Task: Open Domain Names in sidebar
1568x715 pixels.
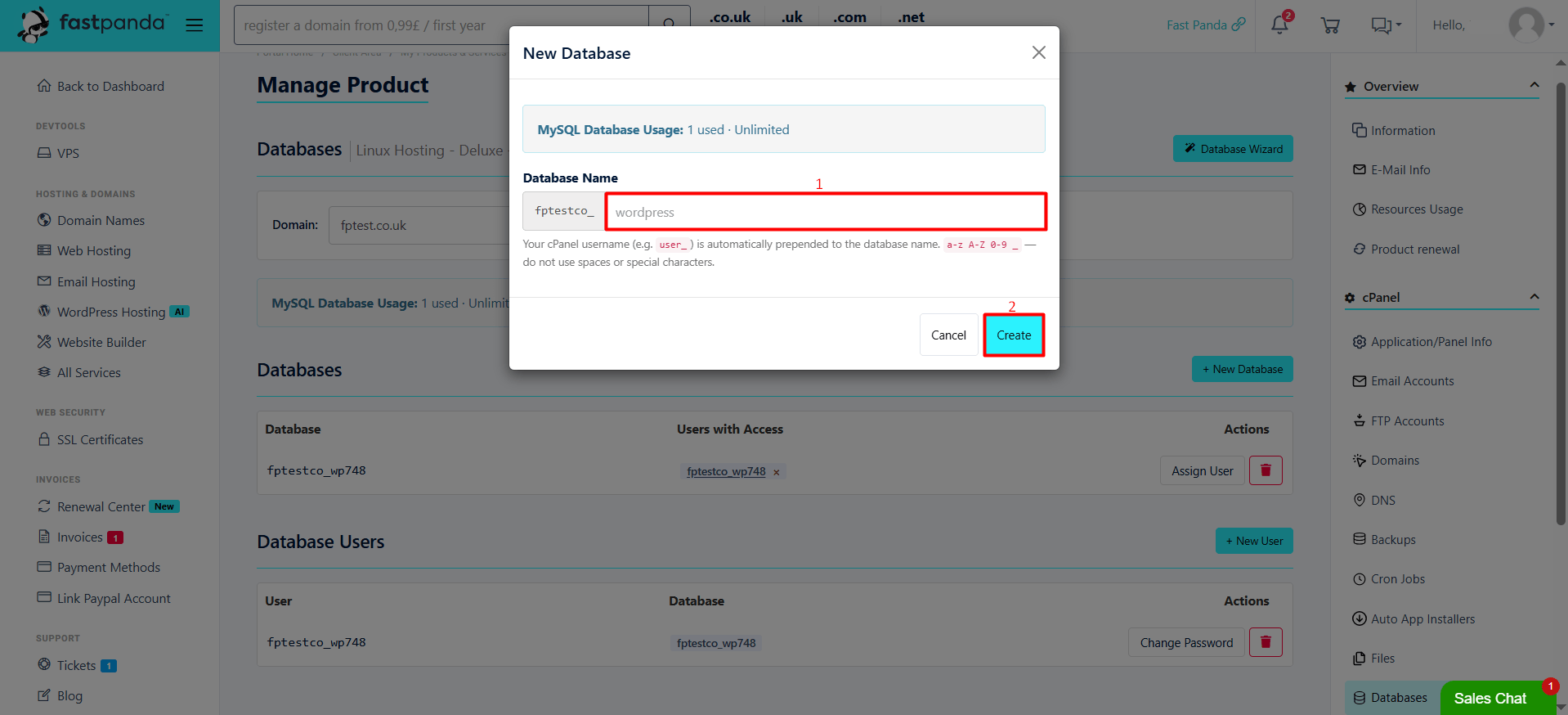Action: (x=91, y=220)
